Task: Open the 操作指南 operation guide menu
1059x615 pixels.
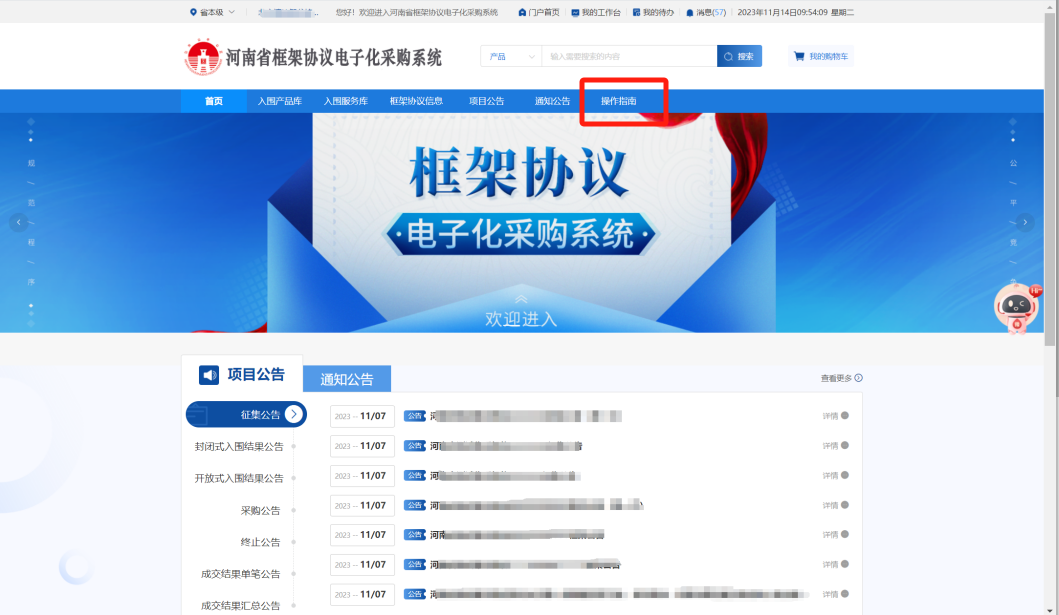Action: [x=619, y=101]
